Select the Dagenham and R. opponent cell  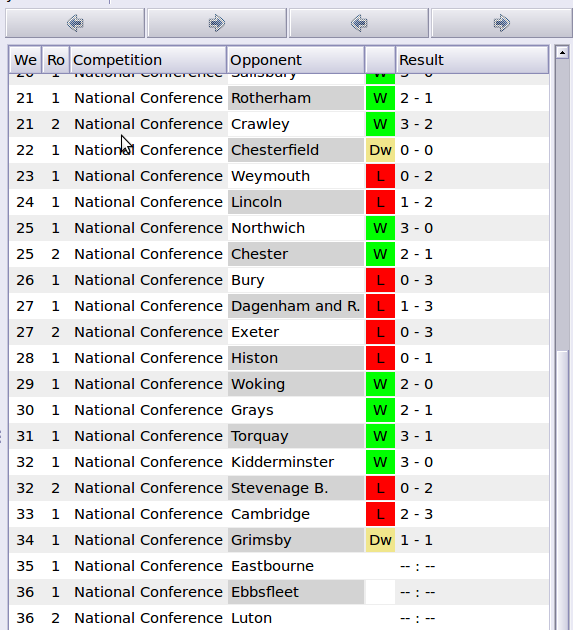296,306
